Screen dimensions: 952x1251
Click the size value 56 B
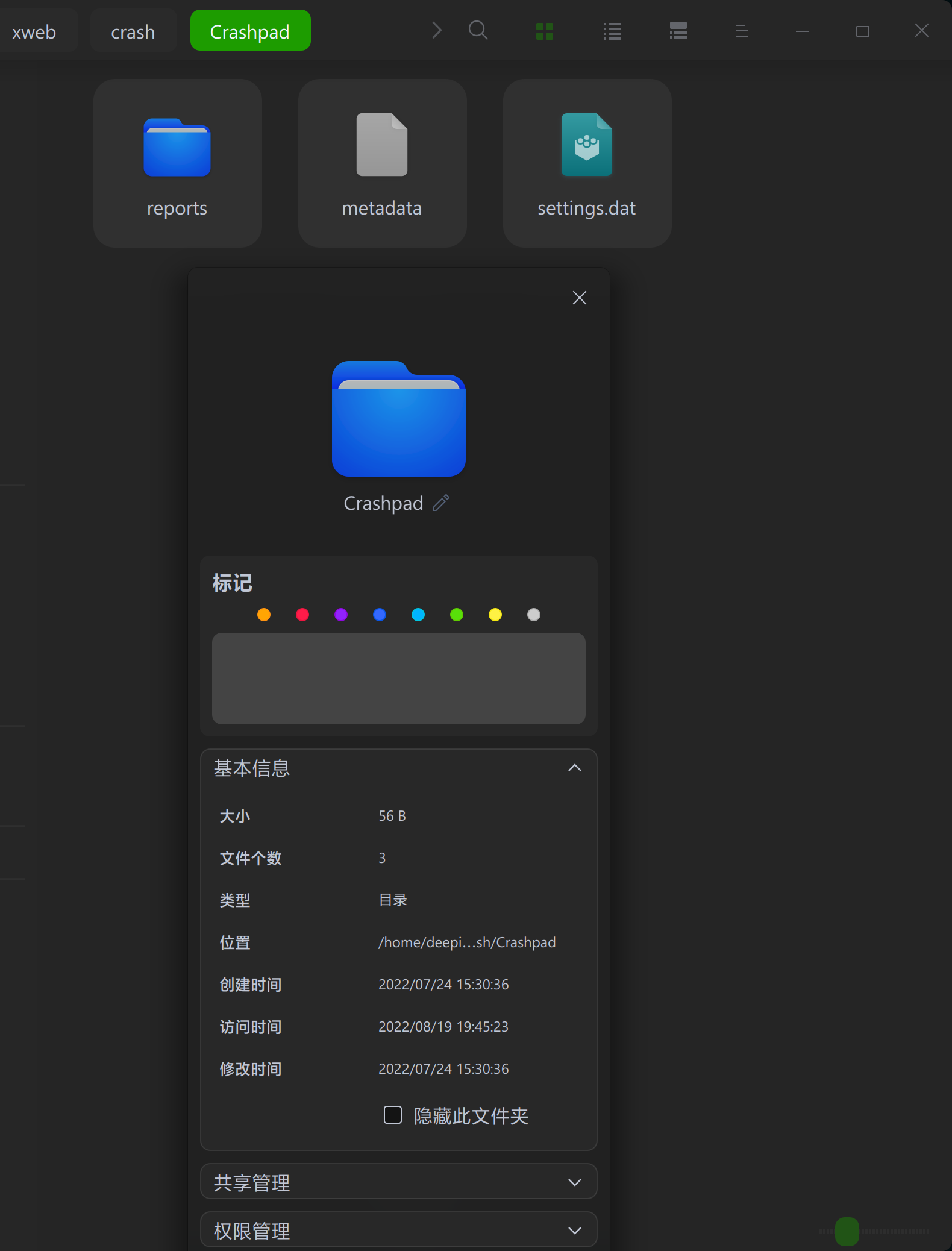392,816
